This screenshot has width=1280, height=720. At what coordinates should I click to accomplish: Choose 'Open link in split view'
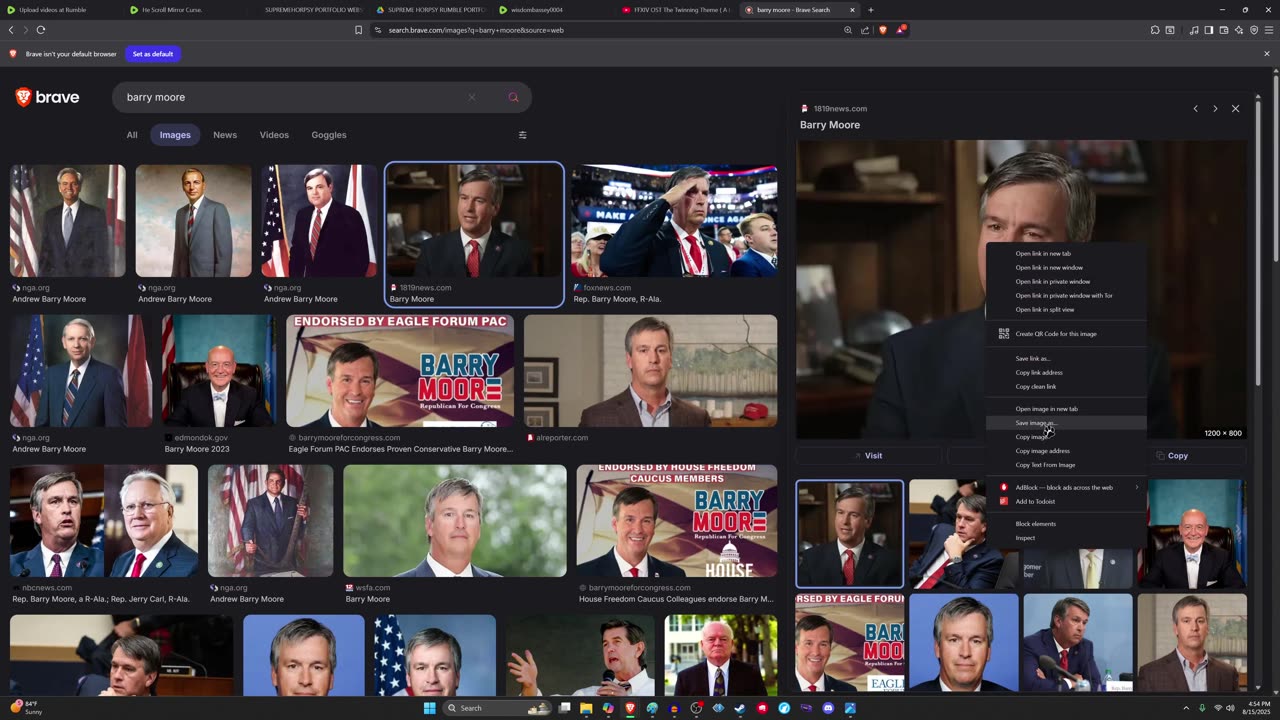tap(1066, 309)
